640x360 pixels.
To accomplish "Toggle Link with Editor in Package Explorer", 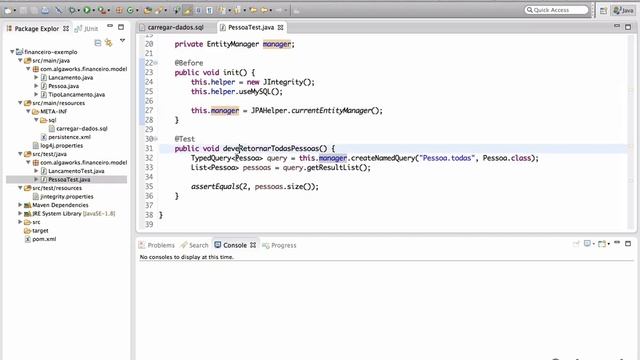I will [x=109, y=42].
